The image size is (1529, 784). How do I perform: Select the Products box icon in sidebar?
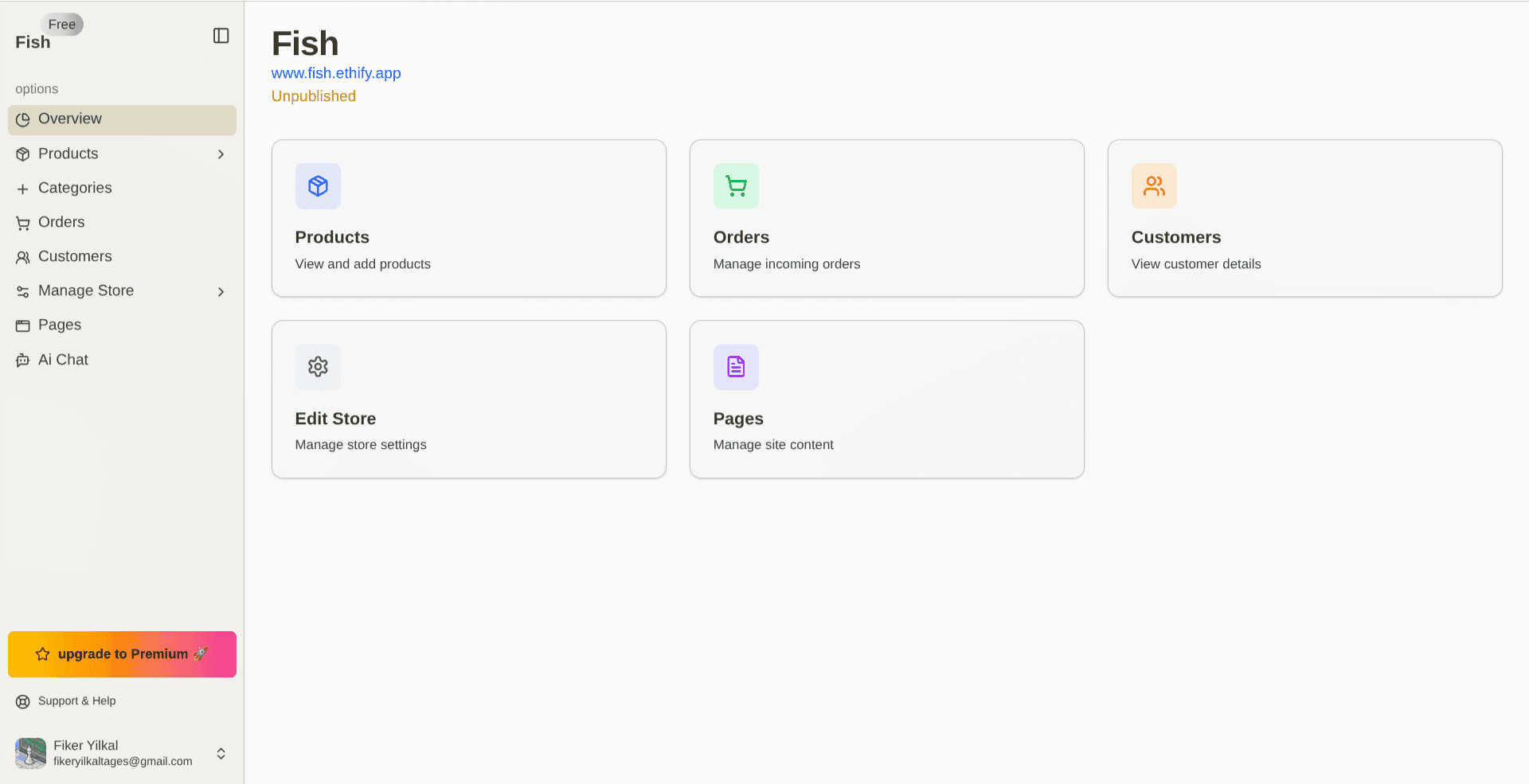22,154
